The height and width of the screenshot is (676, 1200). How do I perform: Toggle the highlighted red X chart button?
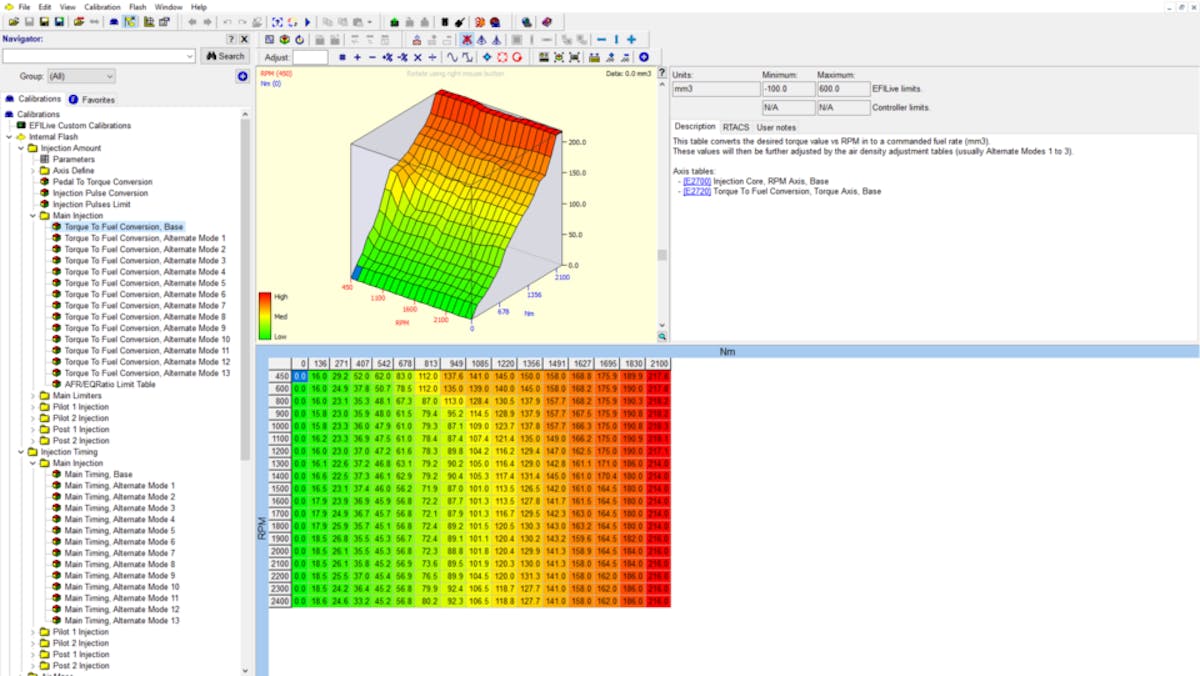click(467, 40)
